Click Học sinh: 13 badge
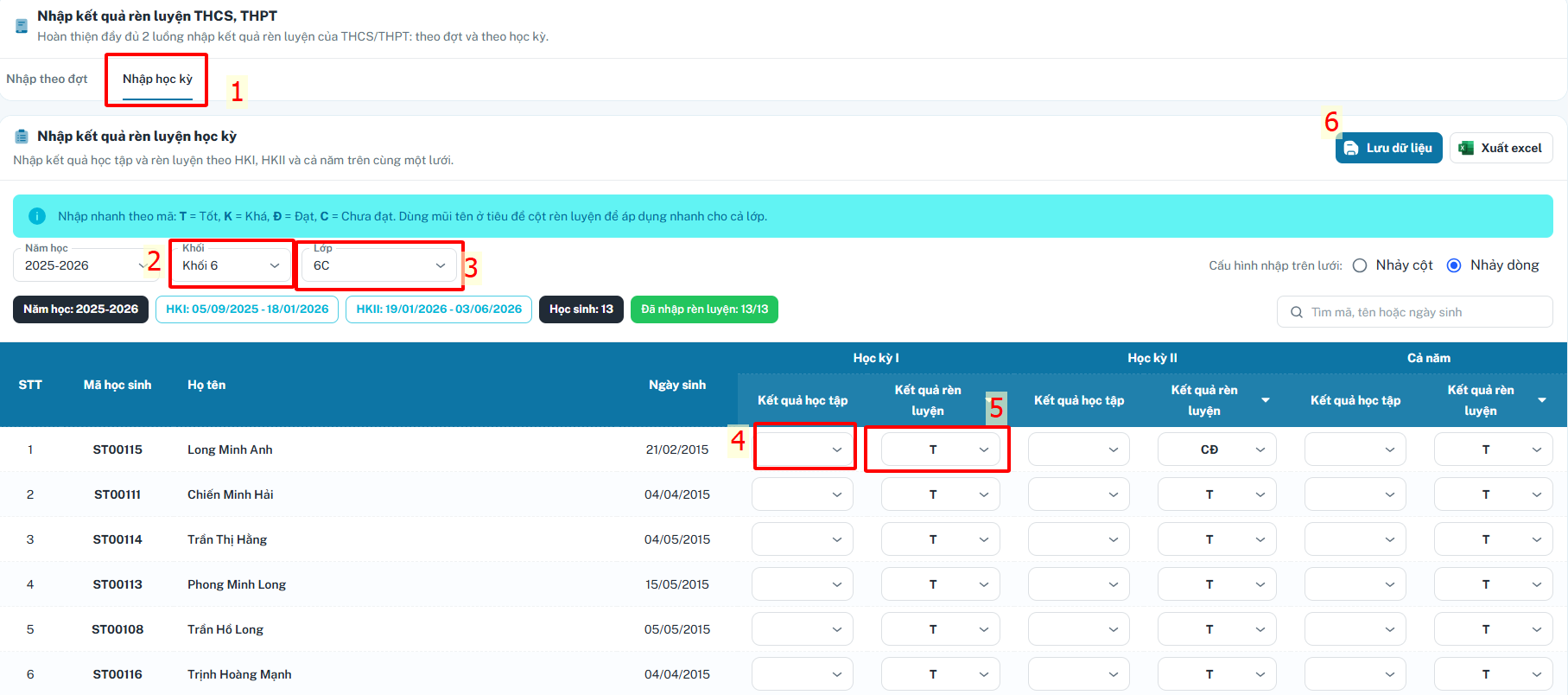 pyautogui.click(x=581, y=309)
